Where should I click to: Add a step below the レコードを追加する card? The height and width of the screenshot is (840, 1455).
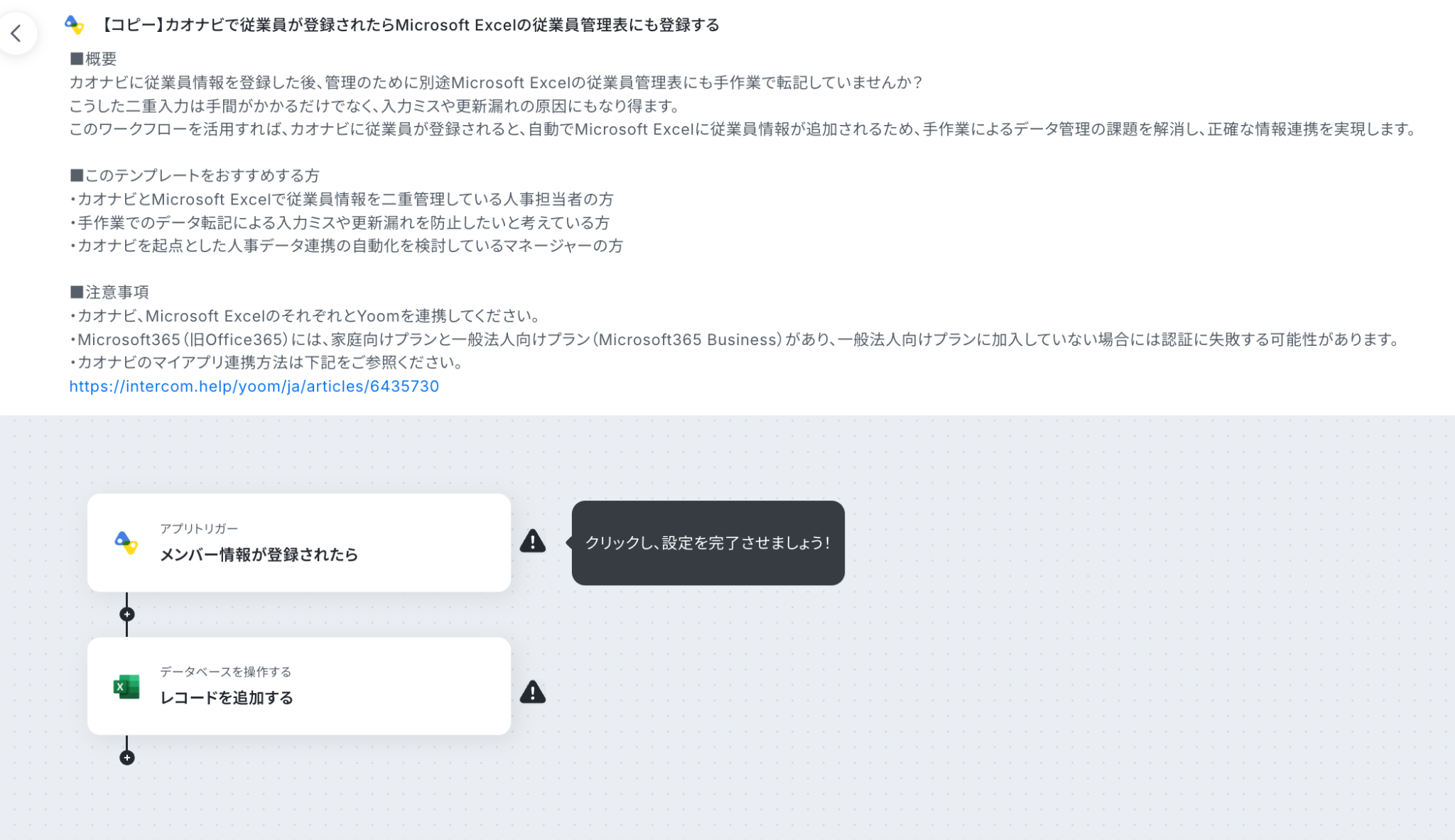pyautogui.click(x=127, y=758)
